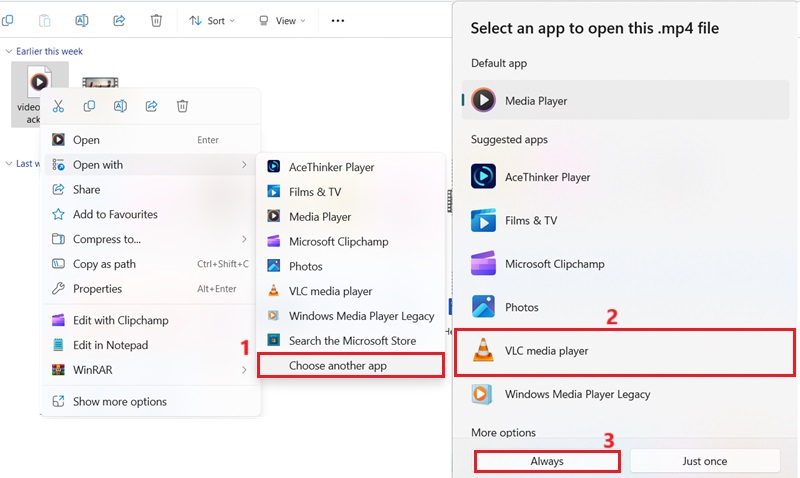Click the Copy icon in Explorer toolbar

pos(8,20)
